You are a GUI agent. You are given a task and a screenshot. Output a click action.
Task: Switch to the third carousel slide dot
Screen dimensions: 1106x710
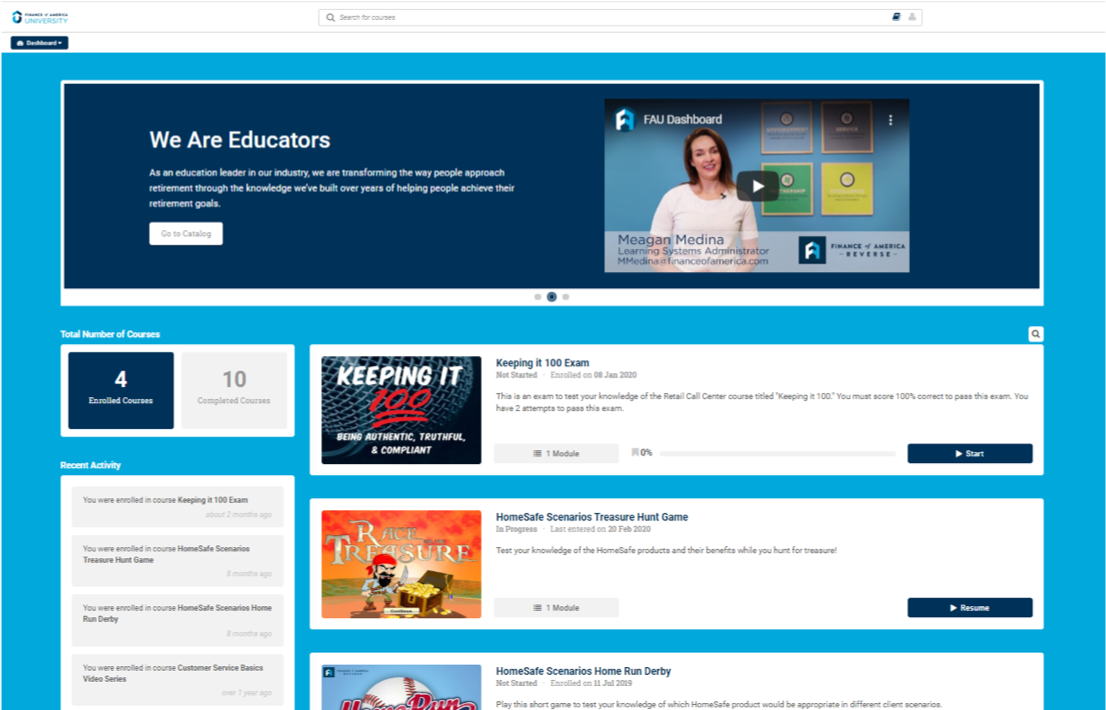coord(566,297)
